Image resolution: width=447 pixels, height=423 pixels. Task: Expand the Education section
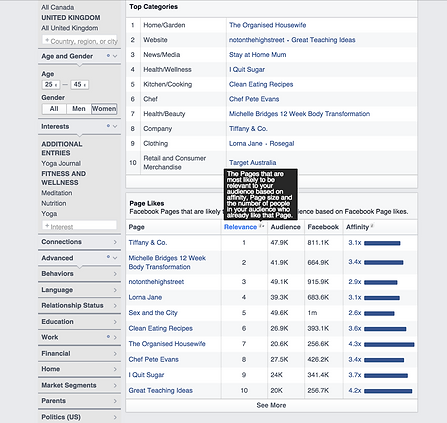coord(79,322)
